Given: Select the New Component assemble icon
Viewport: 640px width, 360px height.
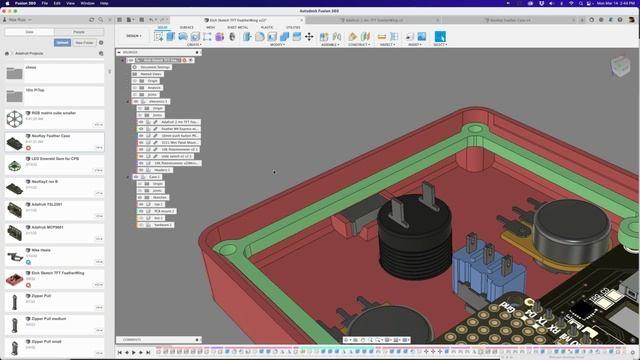Looking at the screenshot, I should pos(324,37).
